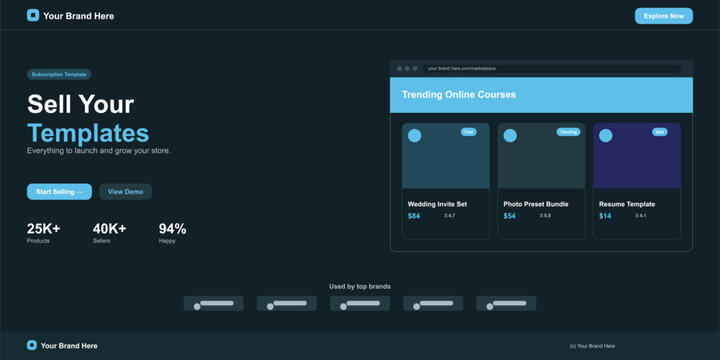Click the Trending Online Courses heading
Screen dimensions: 720x360
tap(459, 95)
